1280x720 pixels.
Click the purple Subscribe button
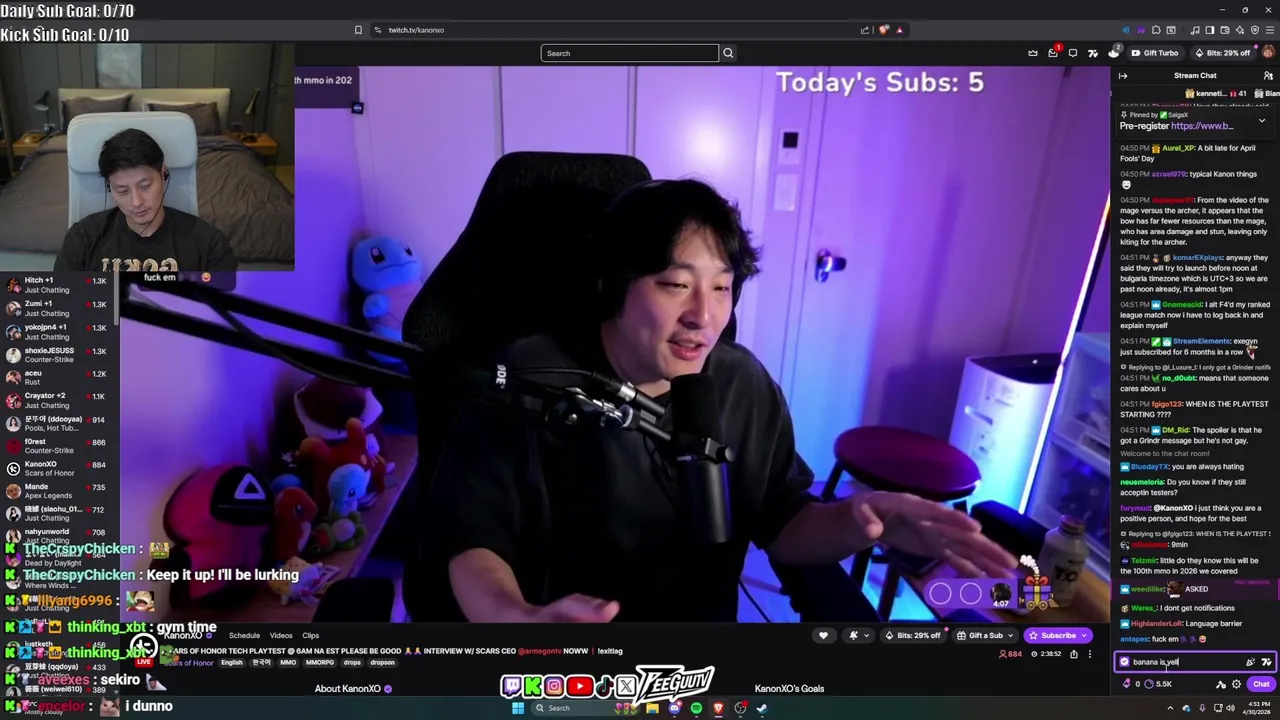tap(1058, 635)
